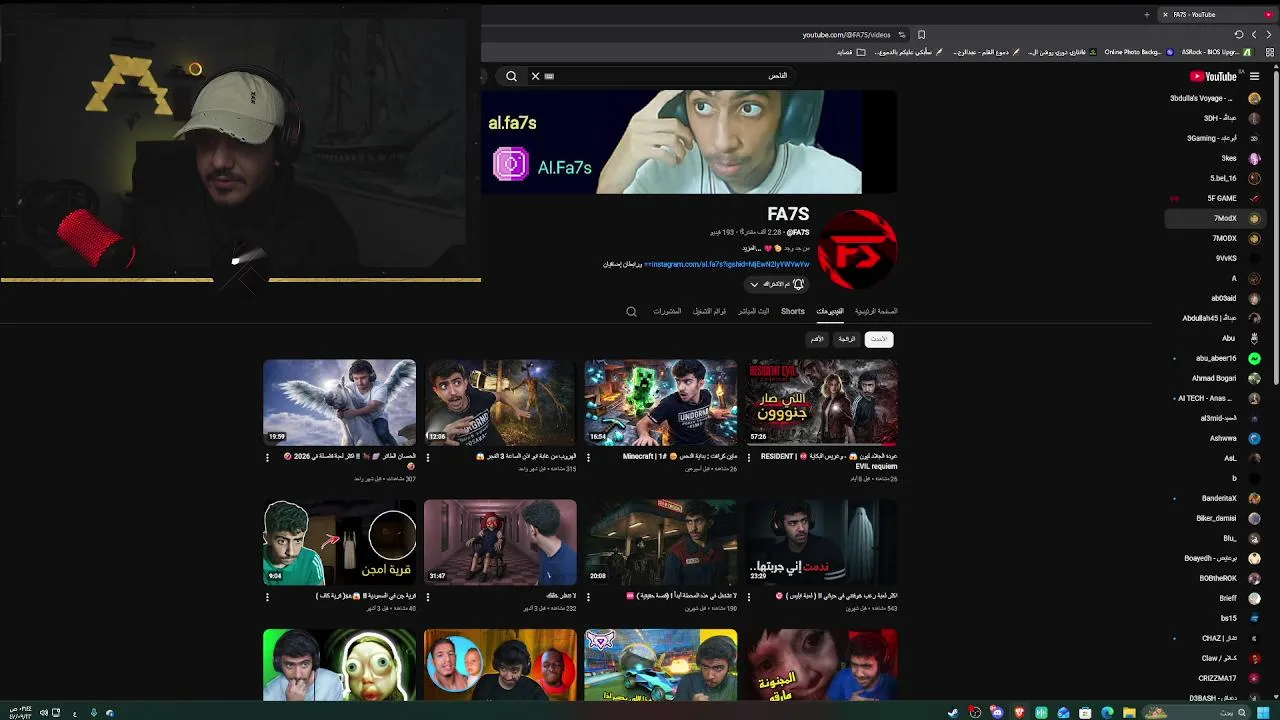The image size is (1280, 720).
Task: Open the instagram.com/al.fa7s channel link
Action: pos(727,265)
